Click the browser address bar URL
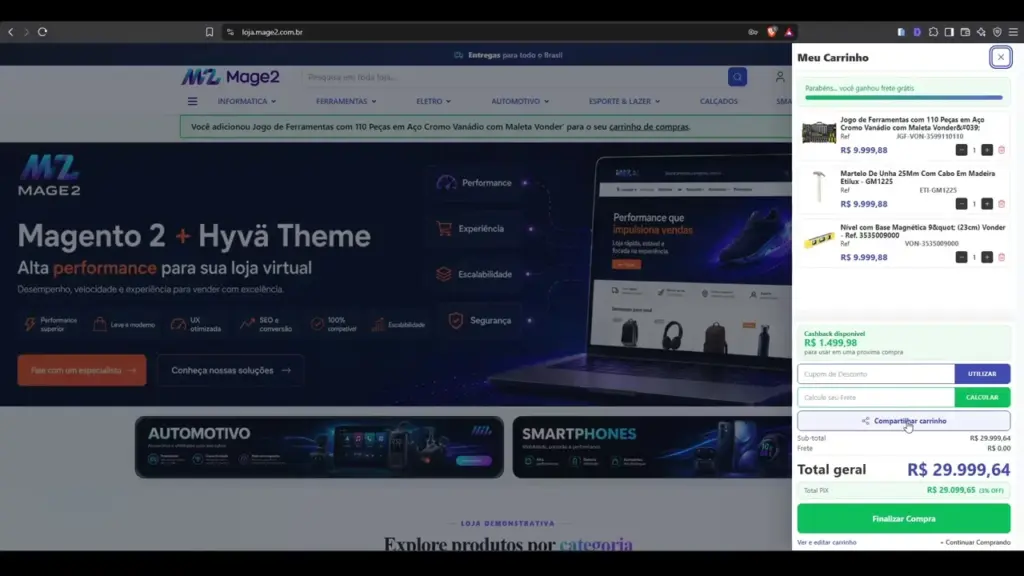This screenshot has height=576, width=1024. [x=272, y=32]
